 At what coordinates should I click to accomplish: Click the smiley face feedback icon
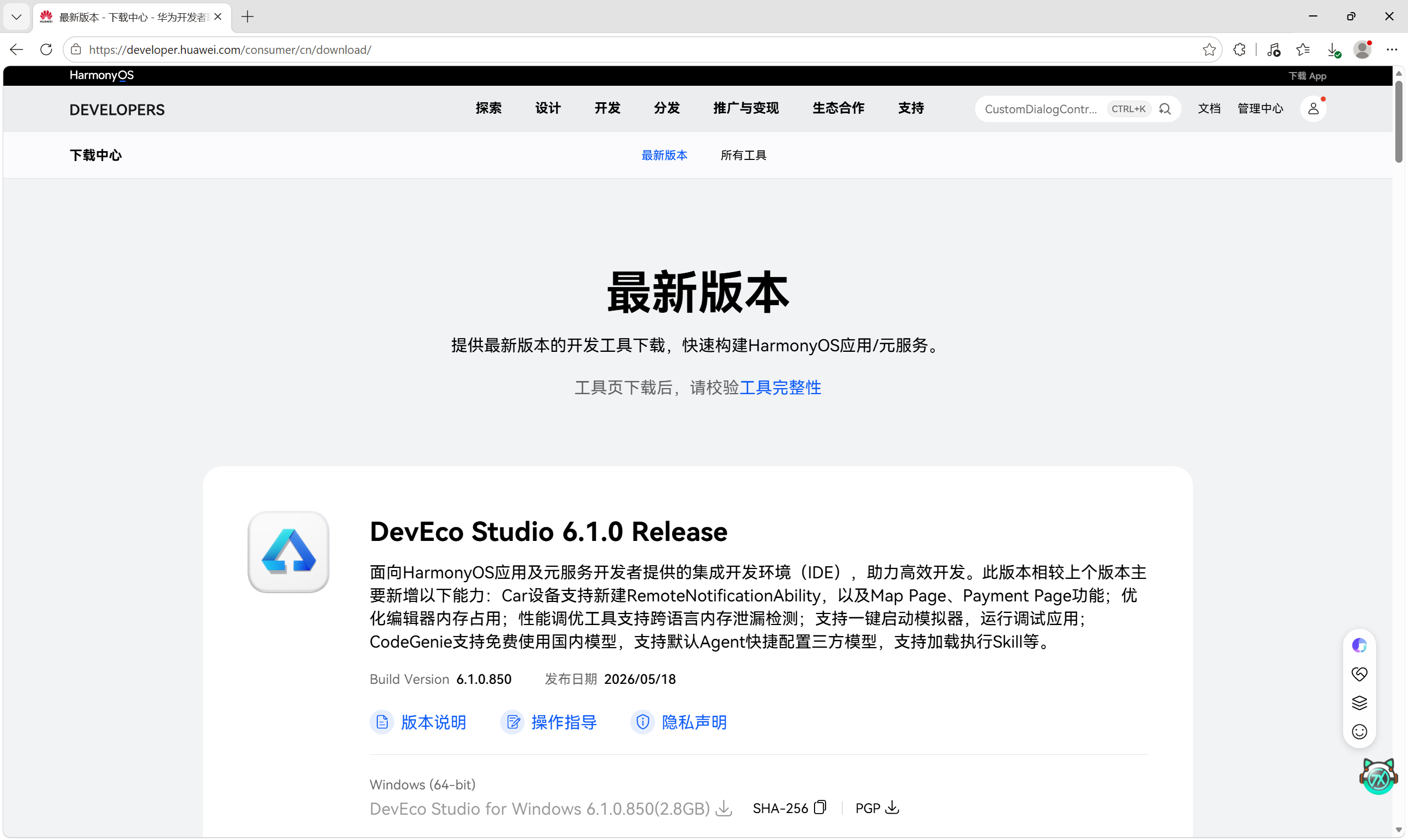coord(1359,732)
